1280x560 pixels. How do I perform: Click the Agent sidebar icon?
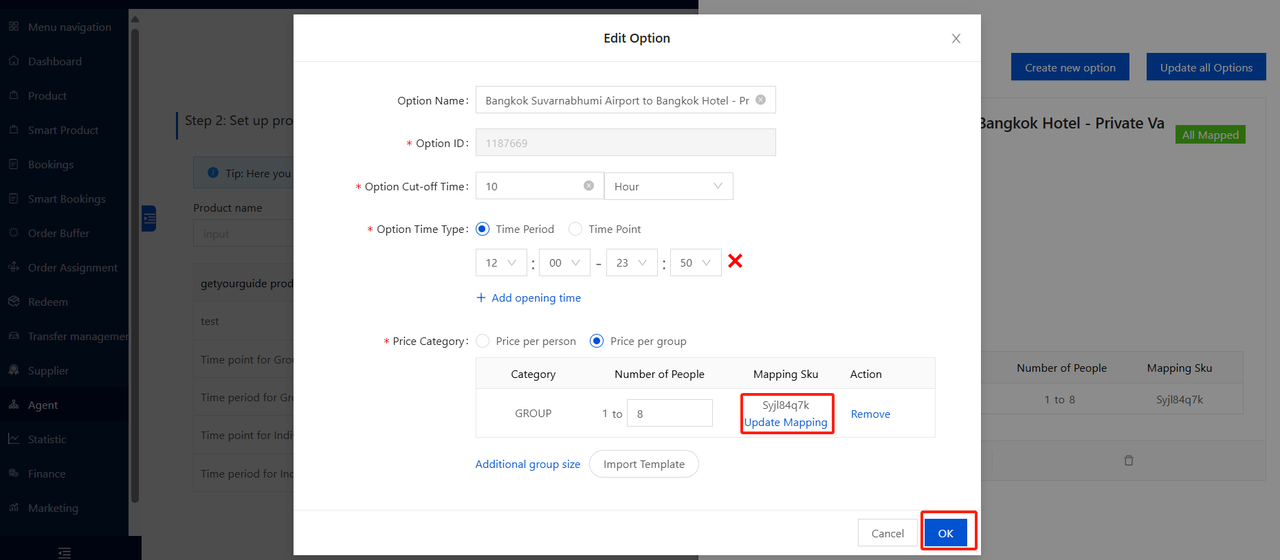[x=14, y=405]
